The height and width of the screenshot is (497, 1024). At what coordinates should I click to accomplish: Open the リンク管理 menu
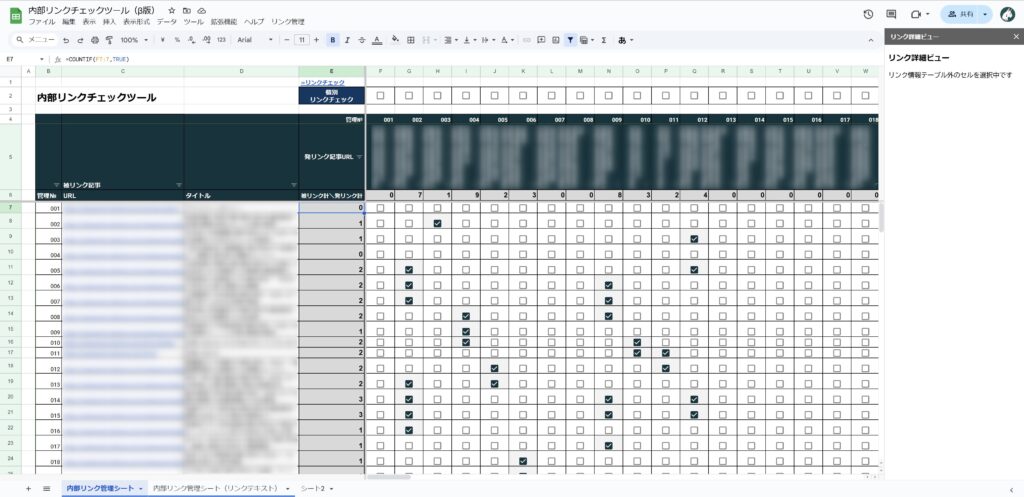coord(288,21)
